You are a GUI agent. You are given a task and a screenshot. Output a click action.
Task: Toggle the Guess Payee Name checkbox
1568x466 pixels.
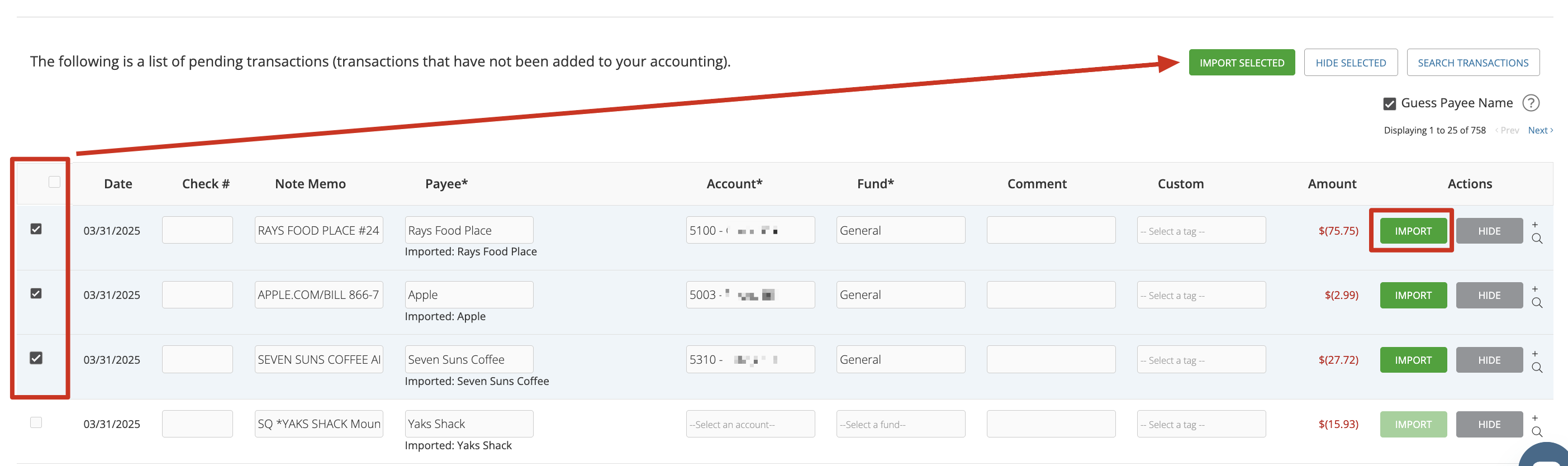pyautogui.click(x=1389, y=104)
